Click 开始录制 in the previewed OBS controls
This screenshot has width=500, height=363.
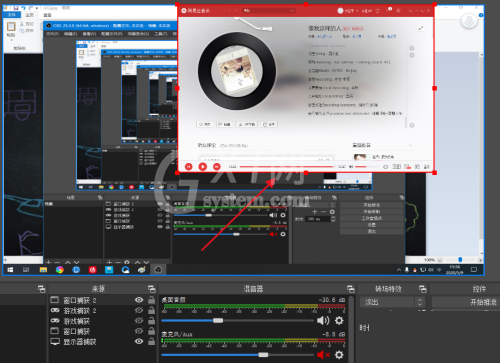[372, 211]
